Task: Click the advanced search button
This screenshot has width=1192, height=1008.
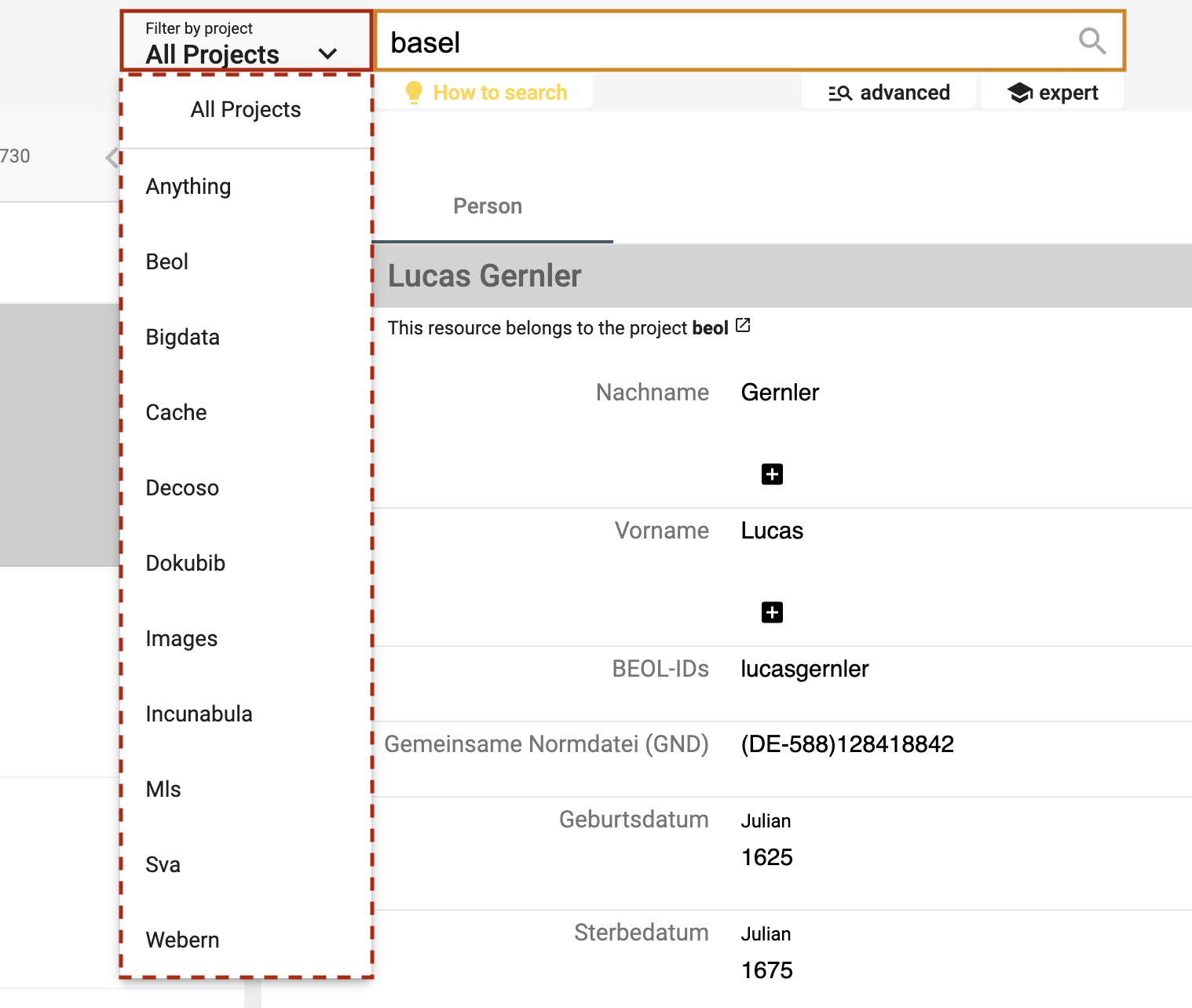Action: coord(888,92)
